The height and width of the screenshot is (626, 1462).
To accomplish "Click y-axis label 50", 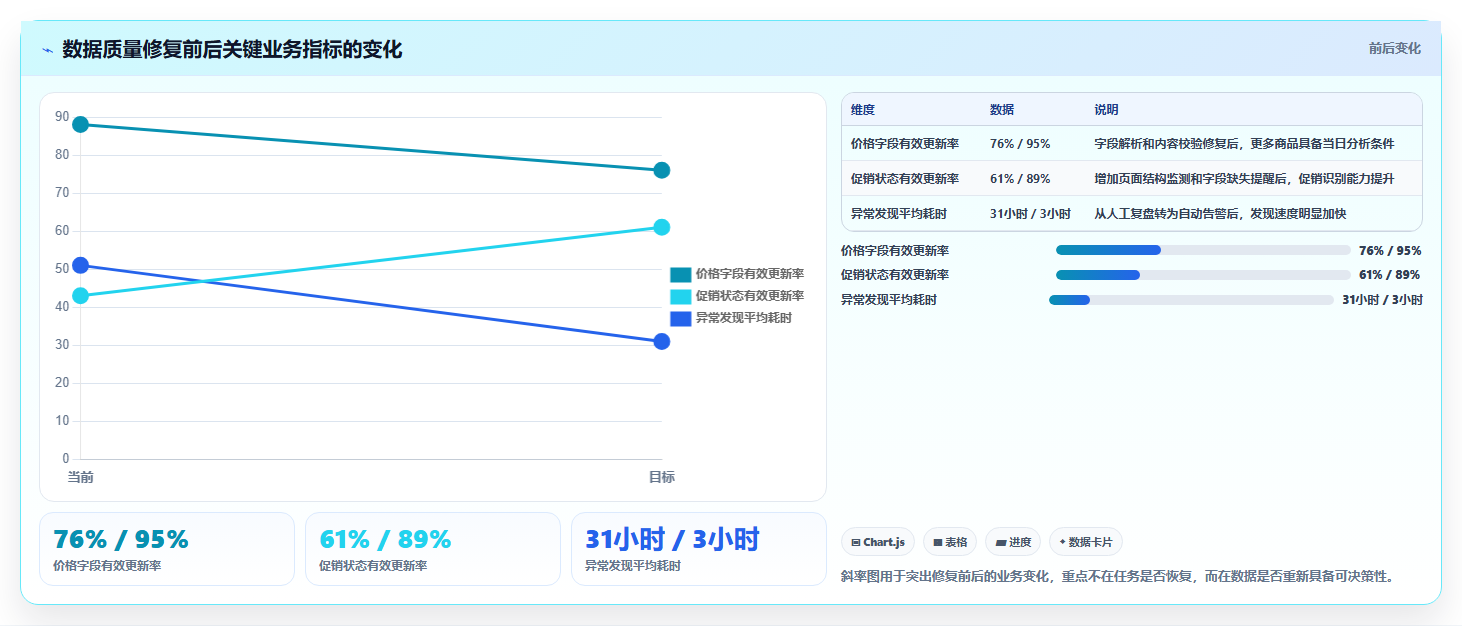I will click(x=62, y=269).
